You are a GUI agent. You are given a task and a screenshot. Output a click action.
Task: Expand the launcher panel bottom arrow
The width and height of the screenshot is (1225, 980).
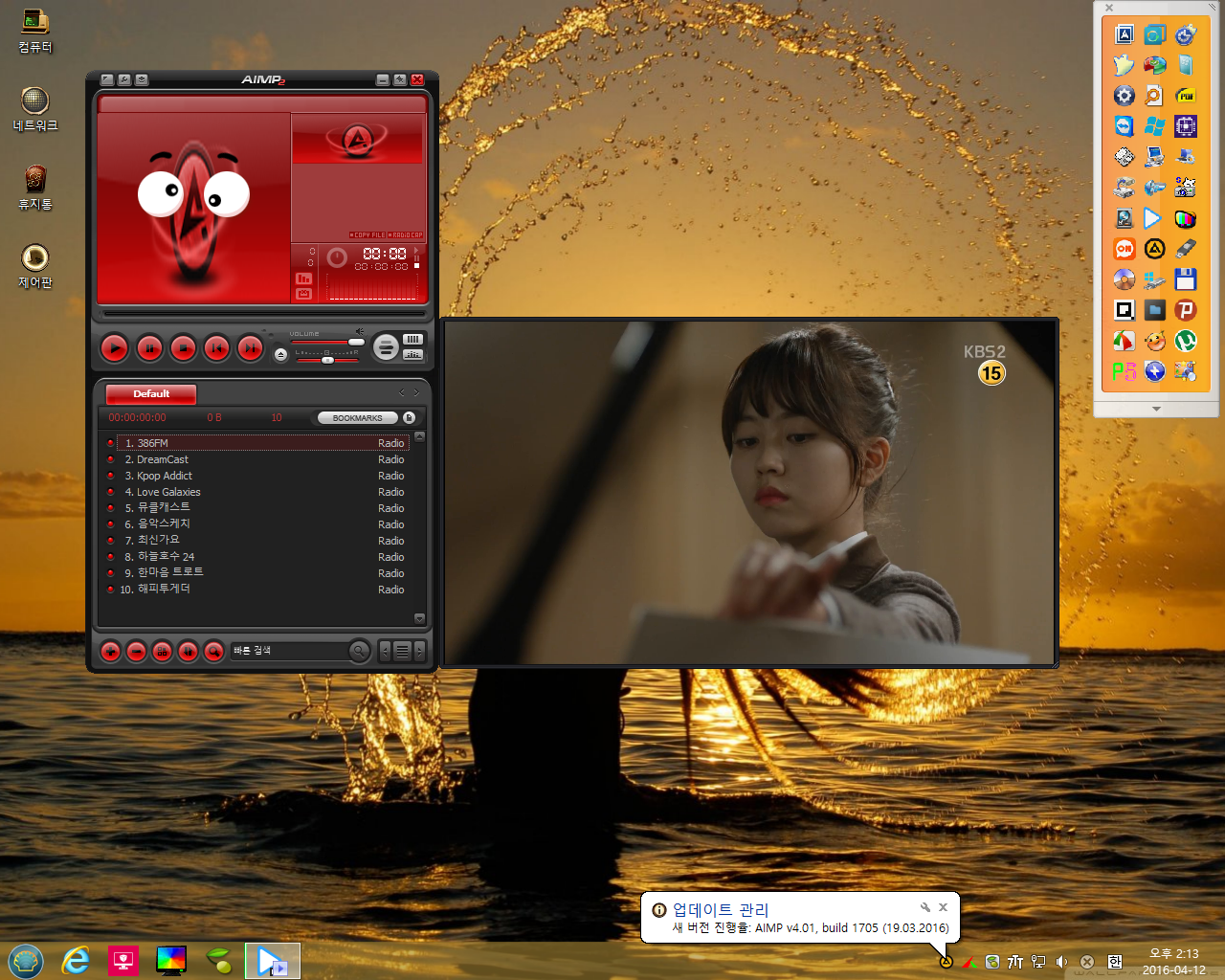point(1156,409)
